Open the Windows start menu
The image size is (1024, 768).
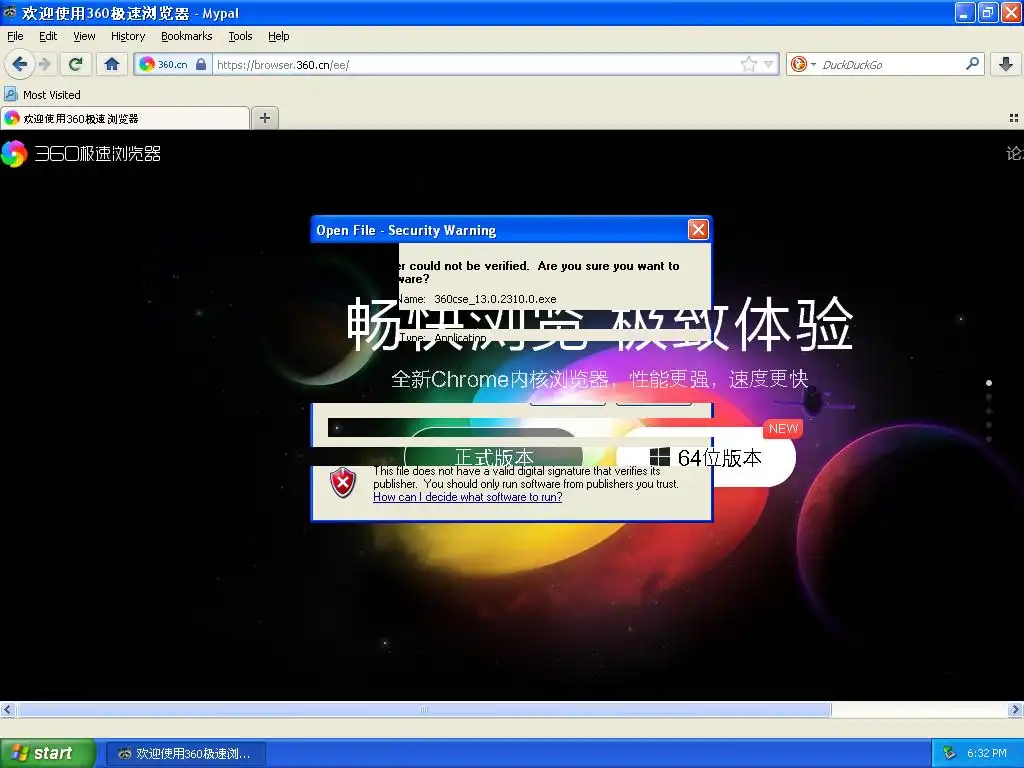click(48, 753)
